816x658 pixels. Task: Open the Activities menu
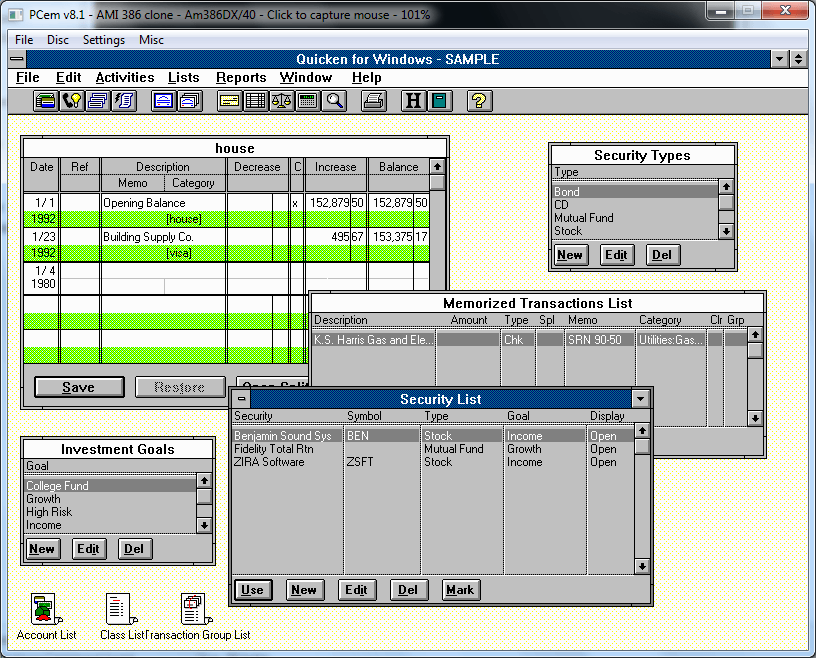[125, 78]
